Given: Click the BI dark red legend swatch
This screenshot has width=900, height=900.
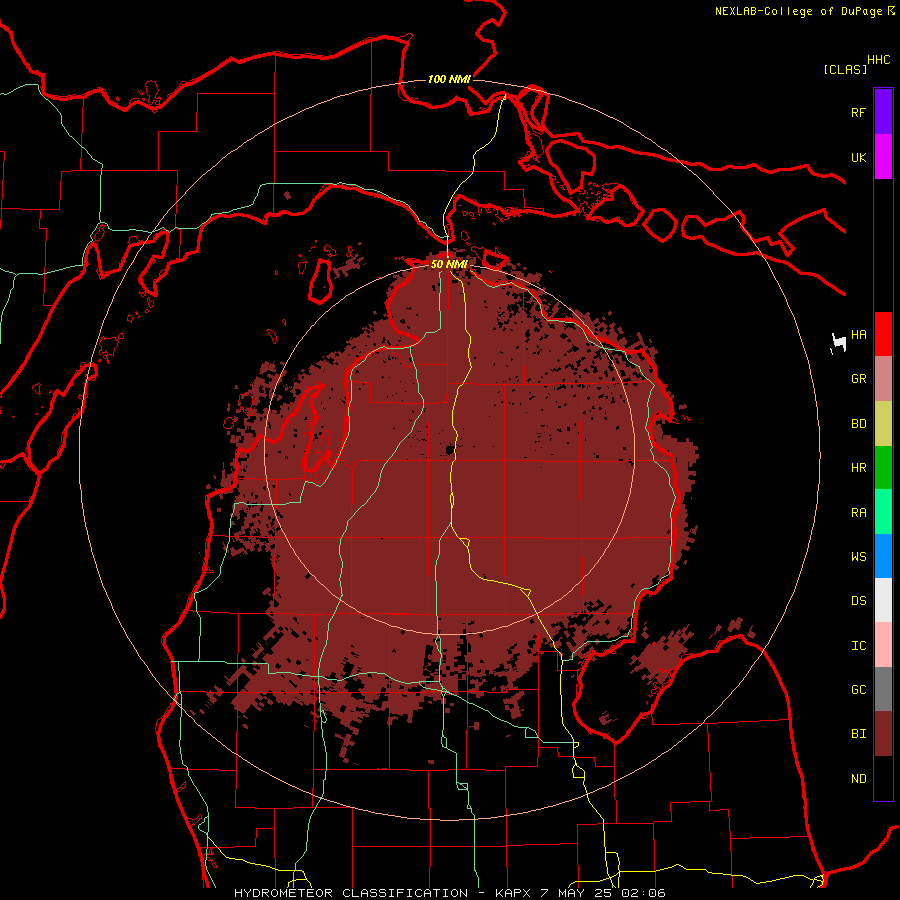Looking at the screenshot, I should pos(883,734).
